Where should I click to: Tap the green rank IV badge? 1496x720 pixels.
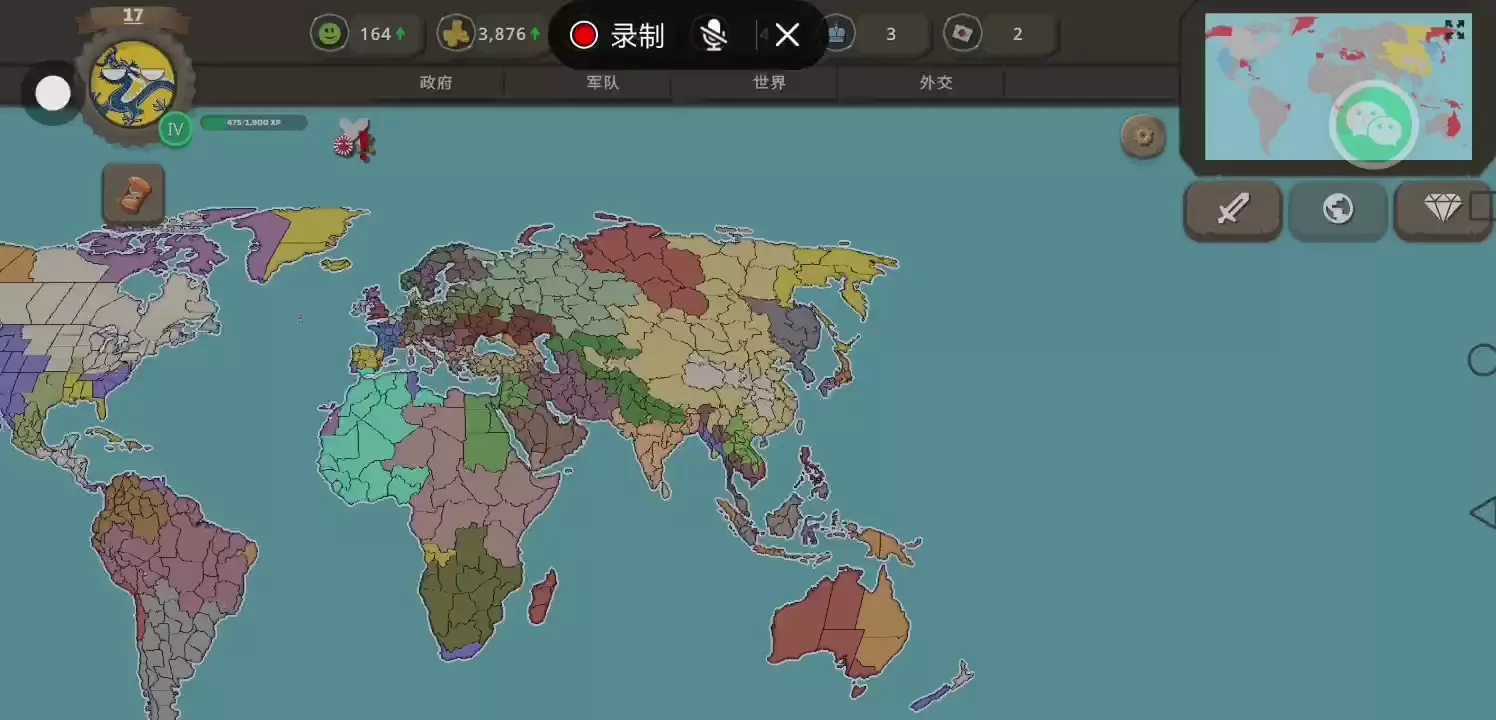175,129
